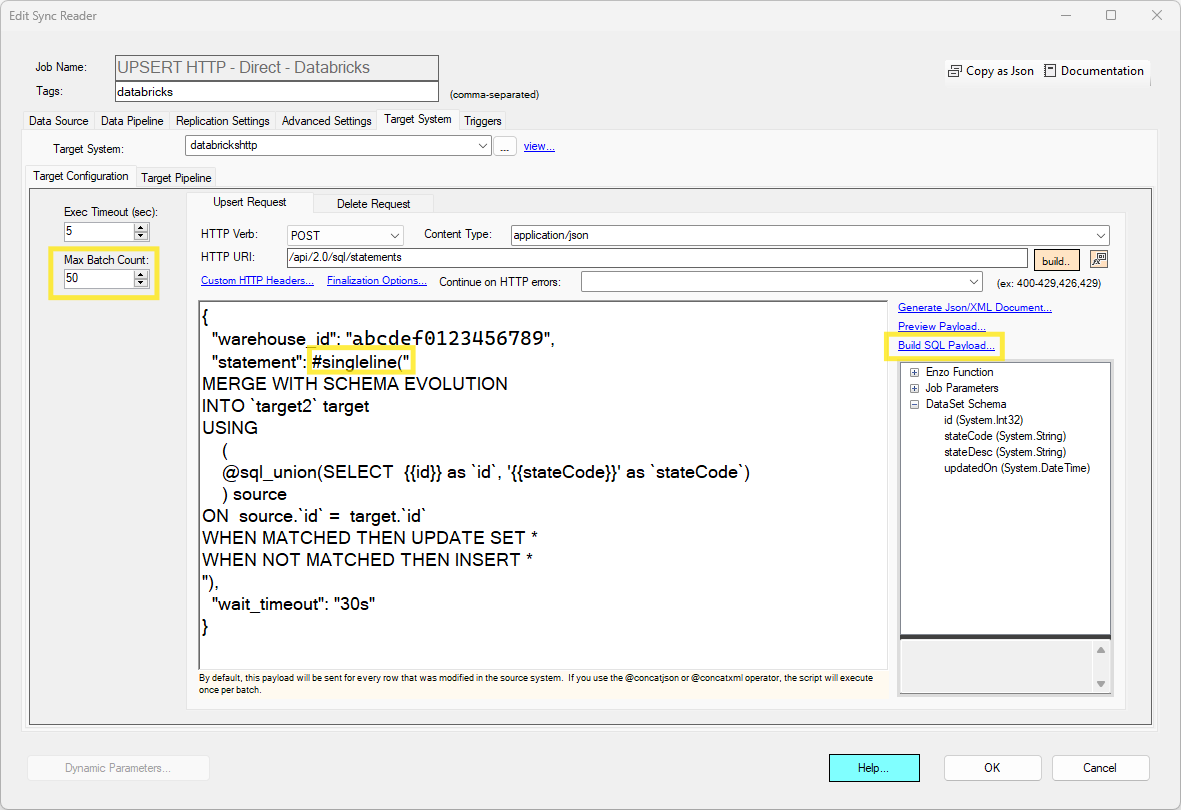Click the Build SQL Payload link

point(946,345)
